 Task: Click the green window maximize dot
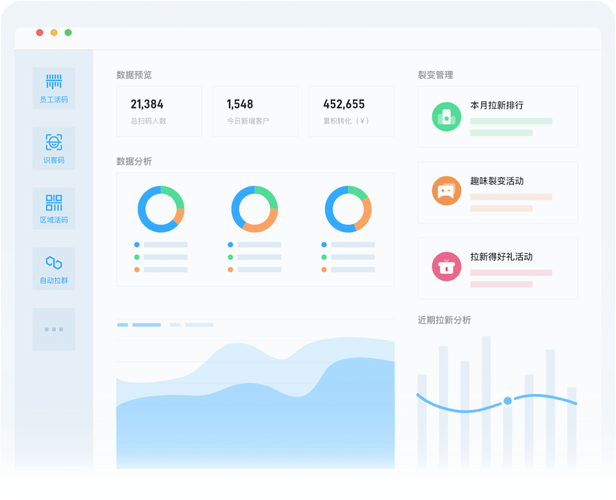68,32
